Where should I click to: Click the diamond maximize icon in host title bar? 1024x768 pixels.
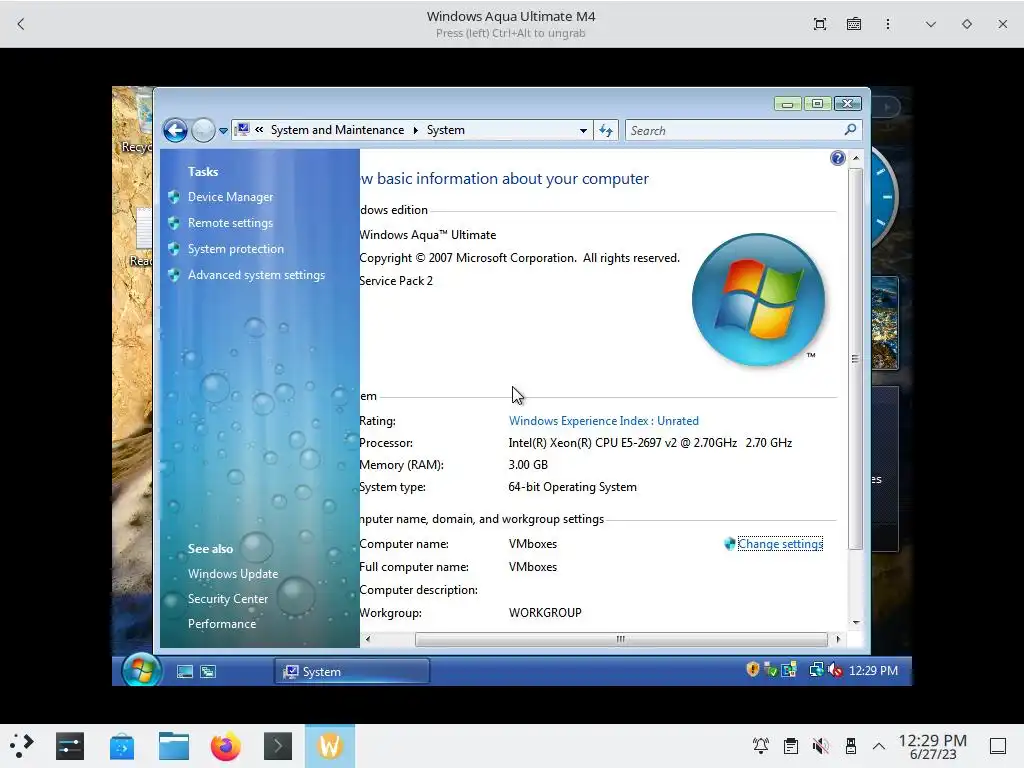967,24
